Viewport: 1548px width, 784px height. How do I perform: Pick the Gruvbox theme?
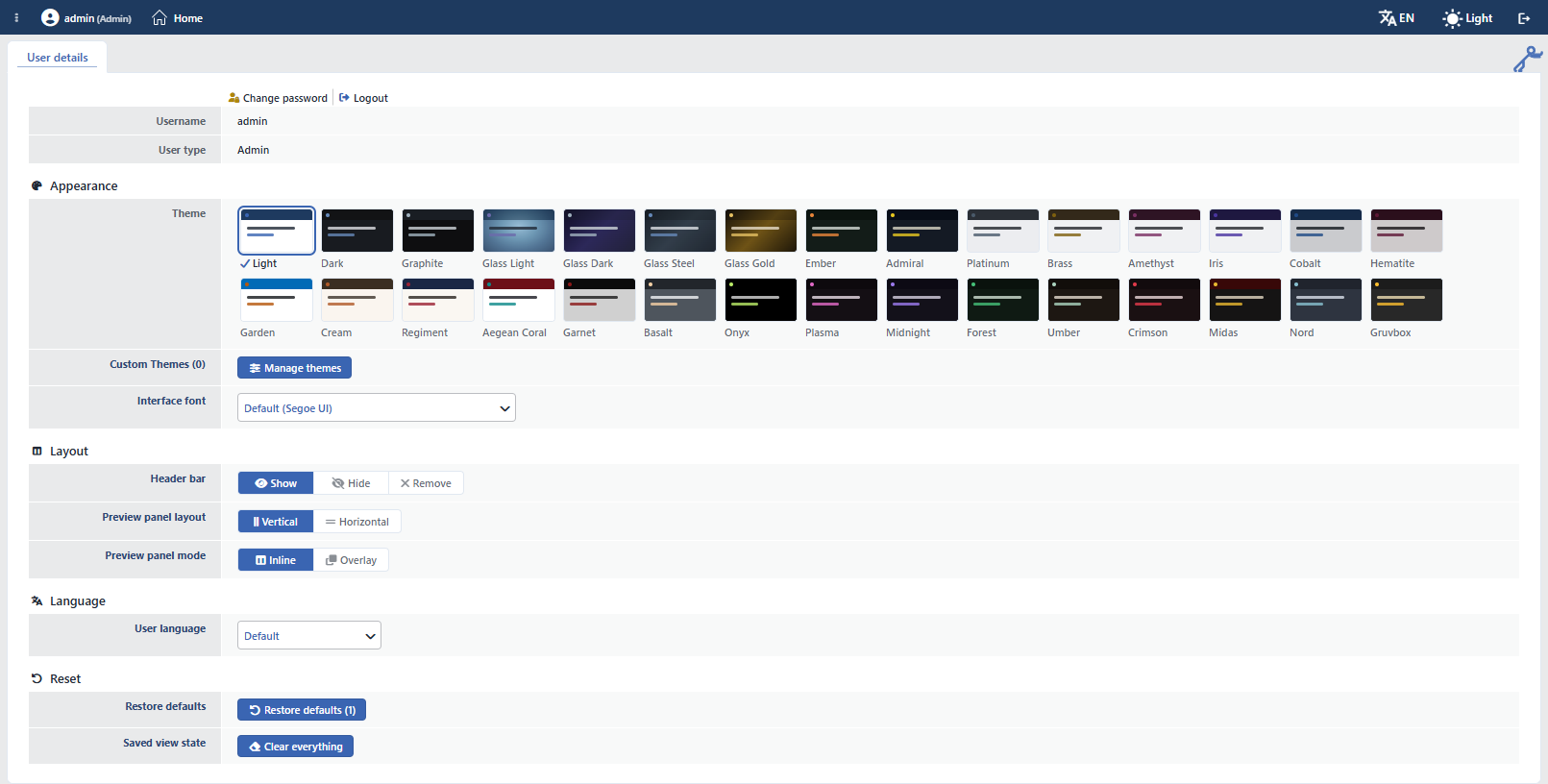pyautogui.click(x=1407, y=300)
